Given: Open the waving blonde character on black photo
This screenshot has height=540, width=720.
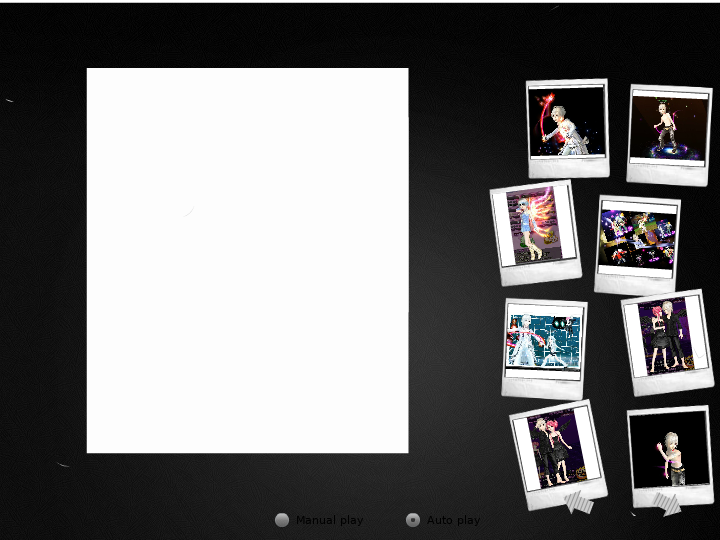Looking at the screenshot, I should tap(669, 449).
